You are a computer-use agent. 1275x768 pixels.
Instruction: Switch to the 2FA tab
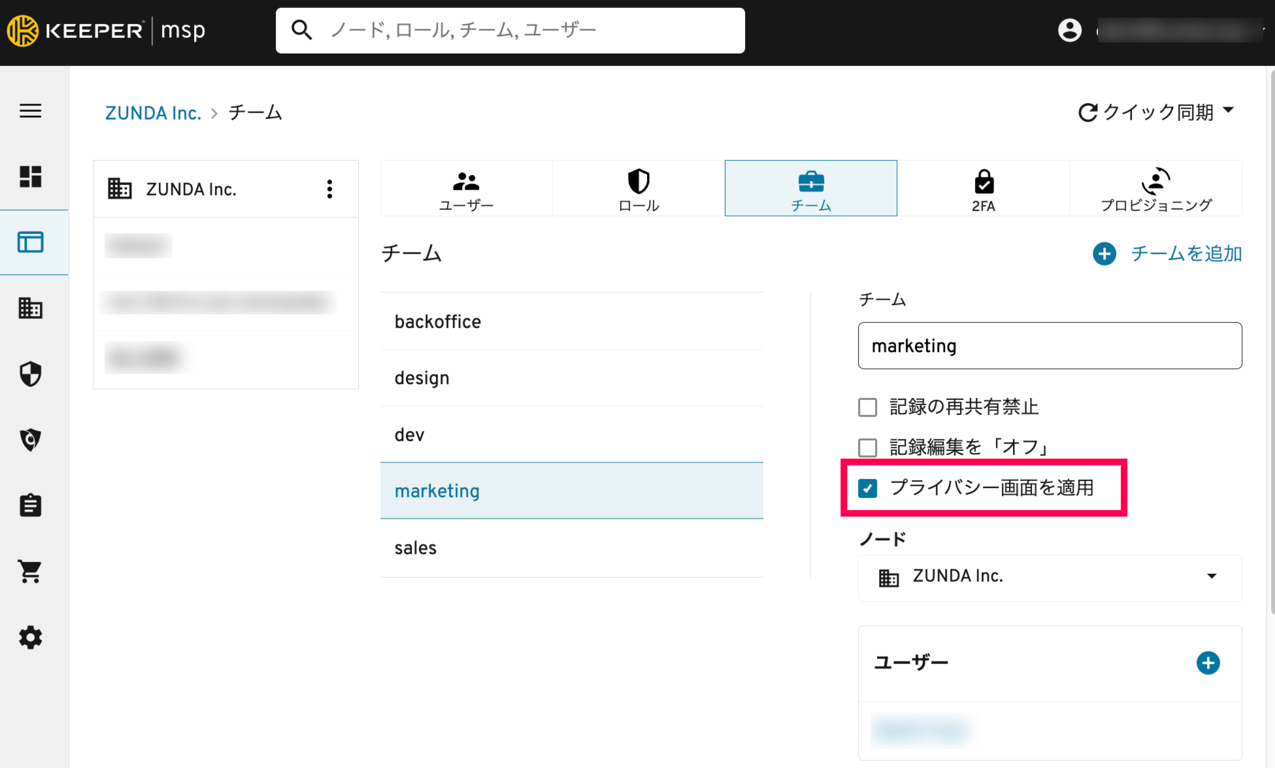click(983, 189)
